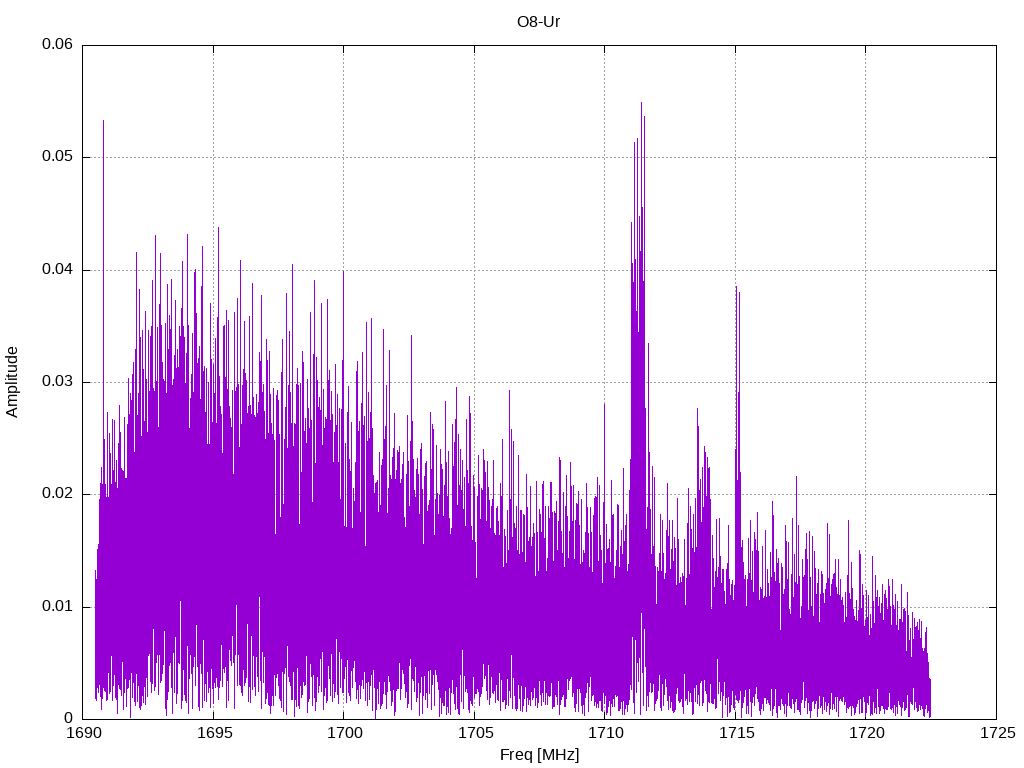Select the Freq [MHz] axis label

539,755
